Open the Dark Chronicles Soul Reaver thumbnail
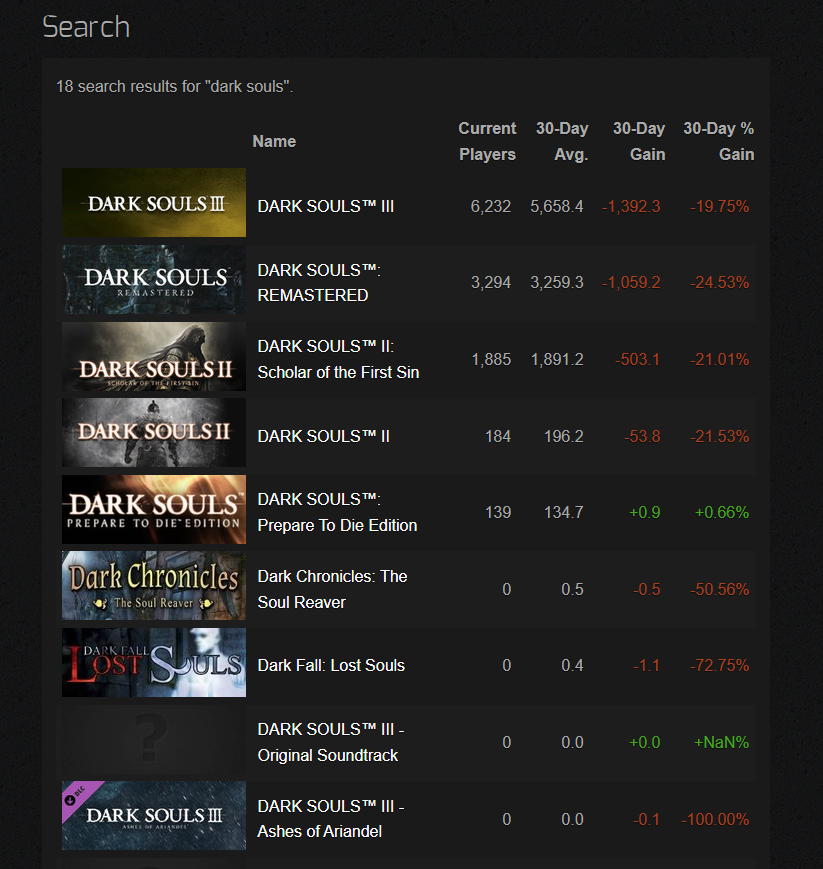Viewport: 823px width, 869px height. (x=154, y=585)
